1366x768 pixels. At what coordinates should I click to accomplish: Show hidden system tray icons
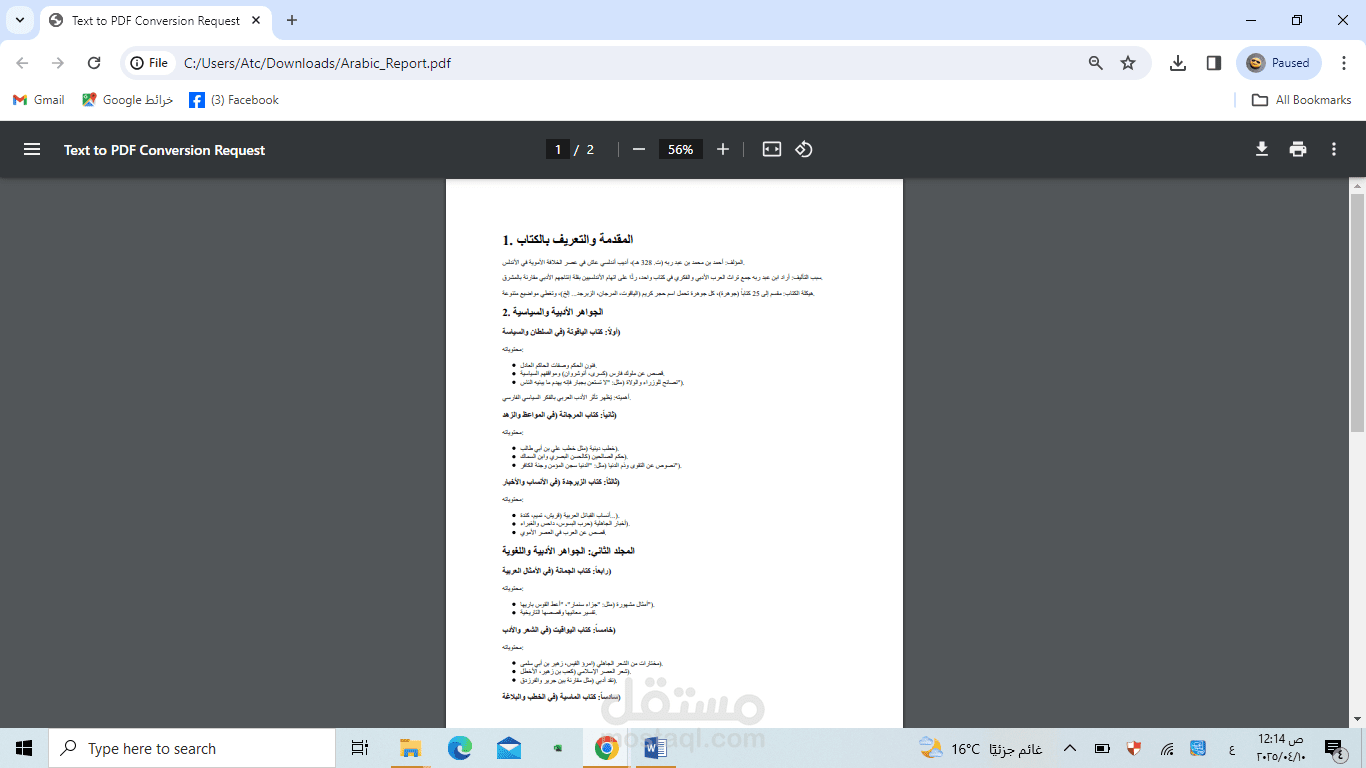(x=1070, y=748)
